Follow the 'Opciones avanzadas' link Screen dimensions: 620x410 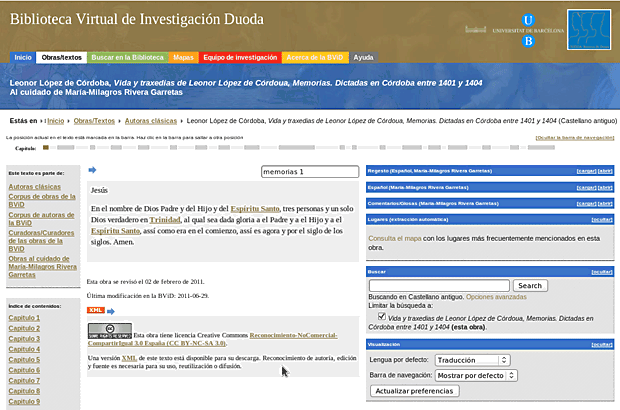coord(495,298)
